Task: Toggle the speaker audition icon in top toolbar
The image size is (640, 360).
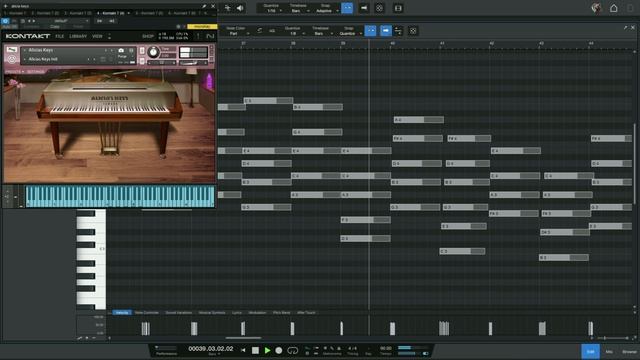Action: 240,8
